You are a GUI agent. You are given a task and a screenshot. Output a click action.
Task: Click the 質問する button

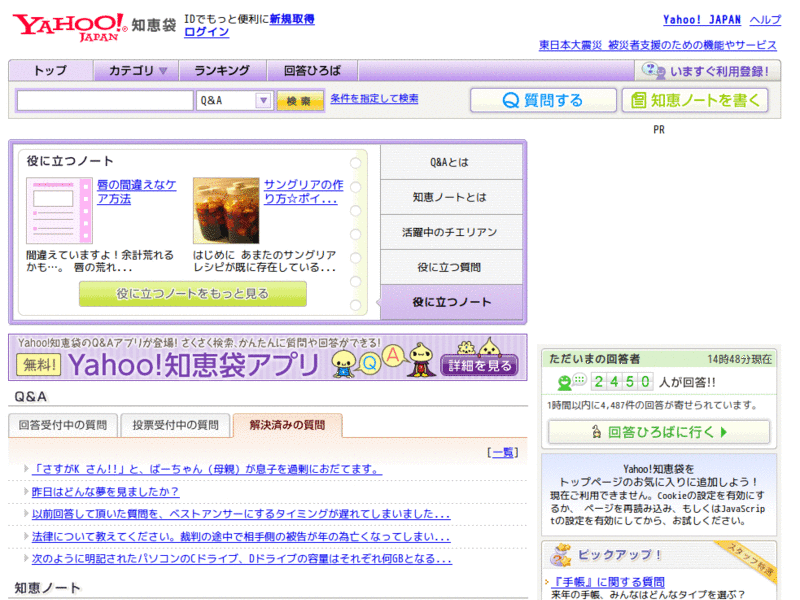click(543, 101)
